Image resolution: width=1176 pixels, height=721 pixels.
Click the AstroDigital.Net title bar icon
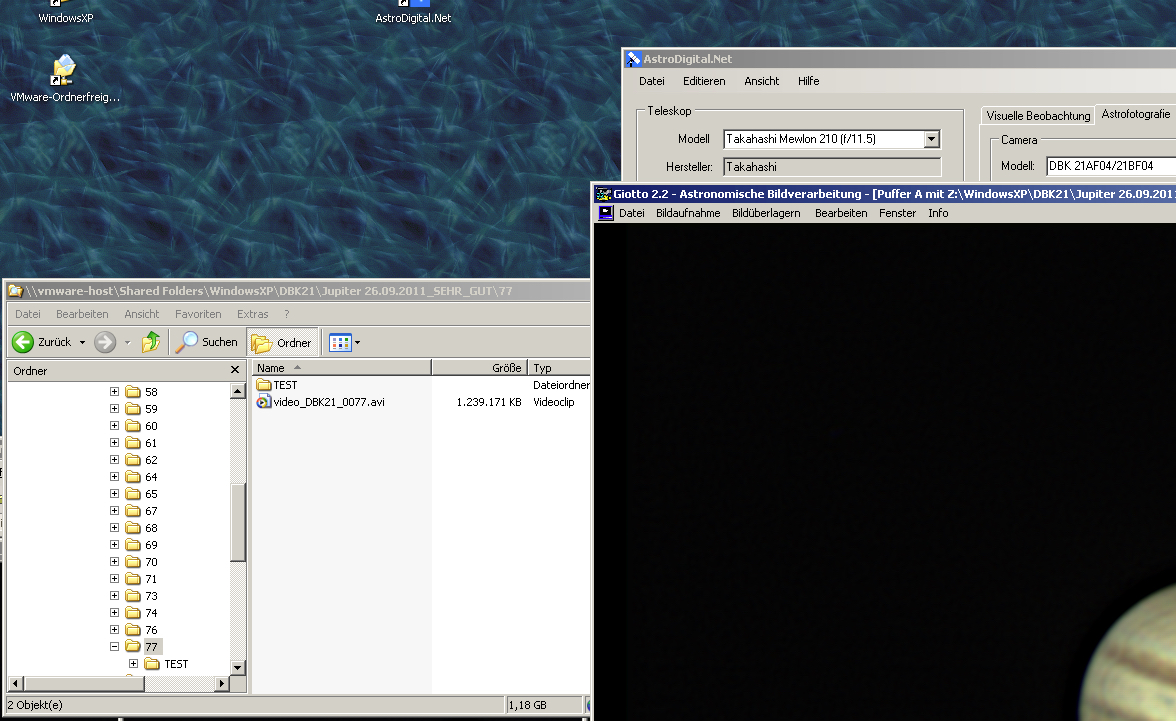[634, 59]
